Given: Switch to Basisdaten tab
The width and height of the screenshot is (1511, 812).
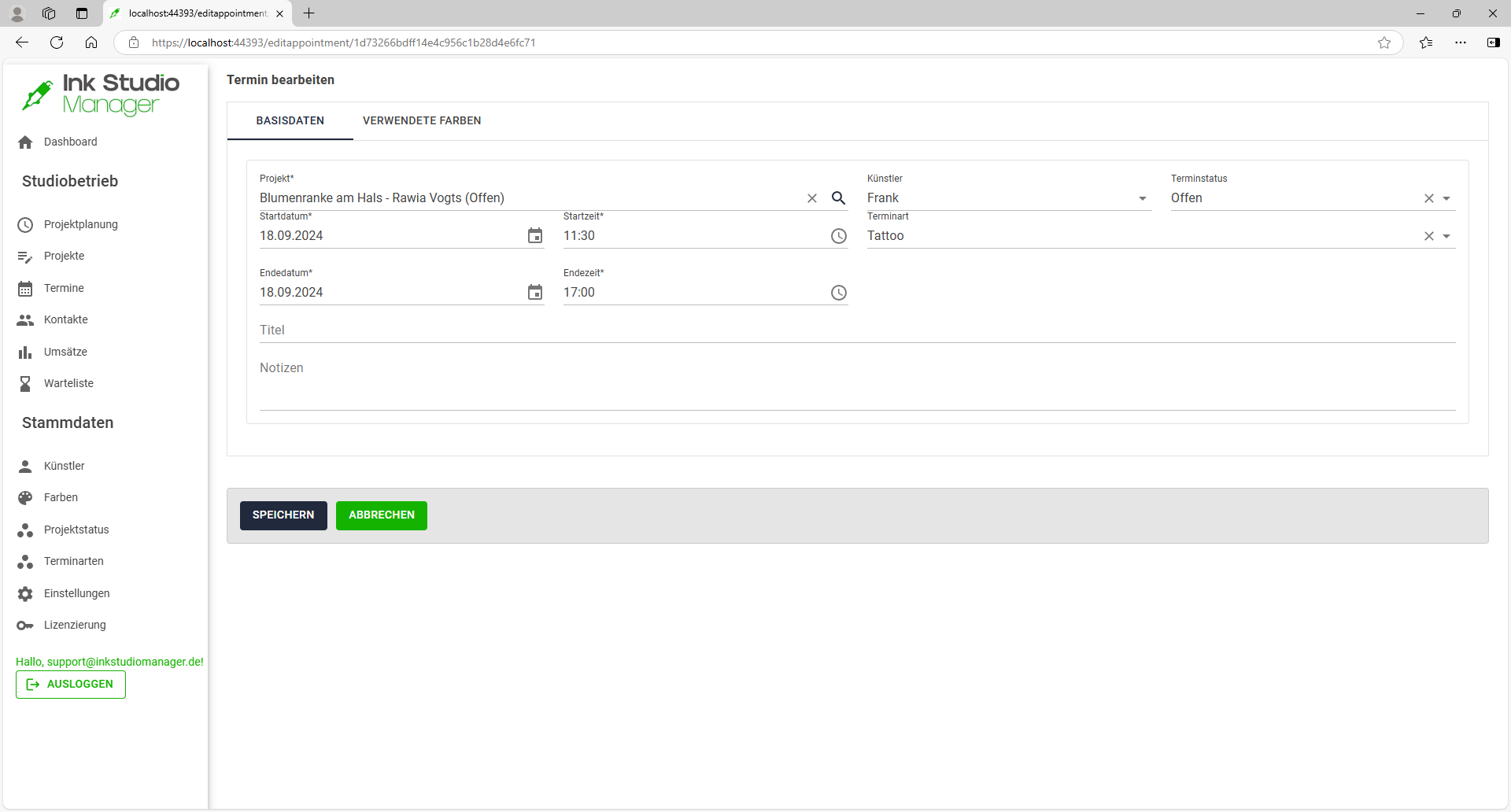Looking at the screenshot, I should (290, 121).
